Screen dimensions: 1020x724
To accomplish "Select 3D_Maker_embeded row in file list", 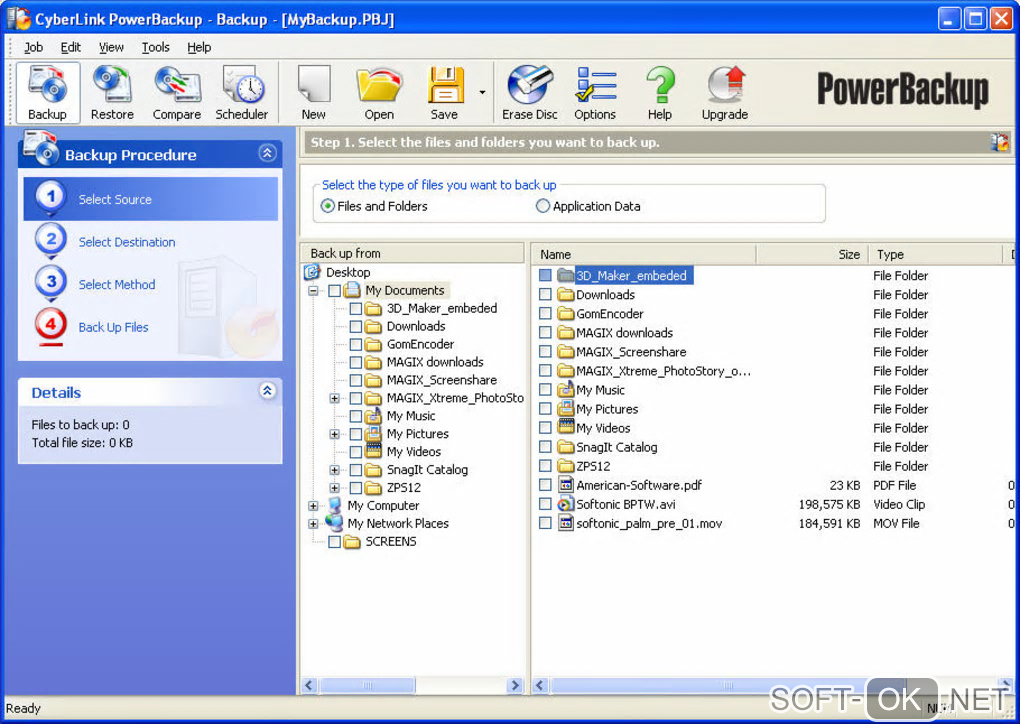I will tap(631, 275).
